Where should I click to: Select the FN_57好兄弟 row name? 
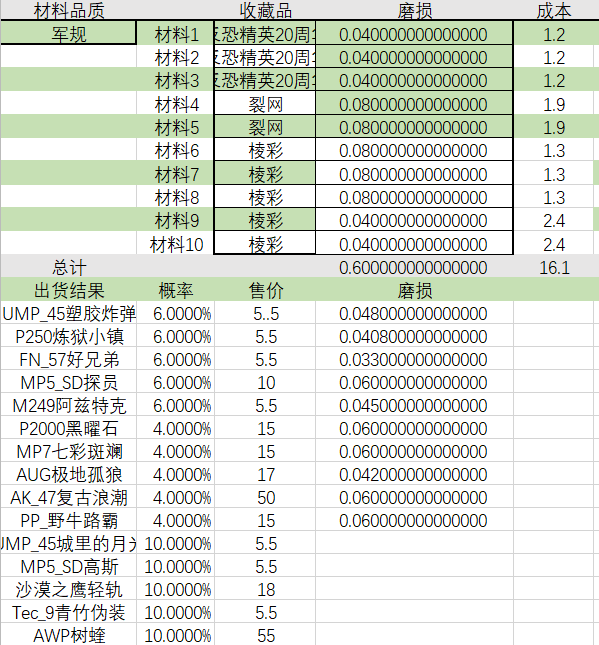[68, 360]
